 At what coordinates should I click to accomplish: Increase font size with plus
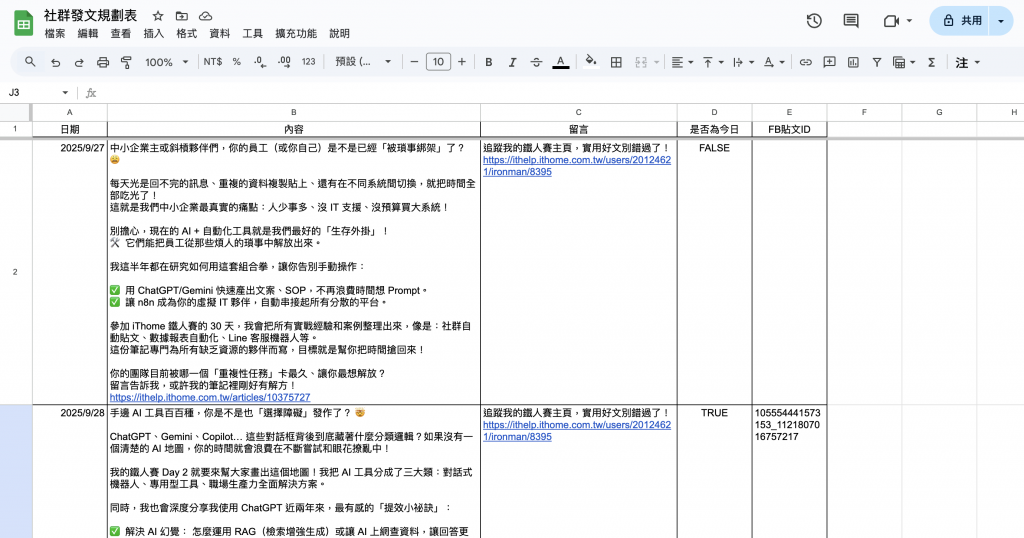click(462, 62)
